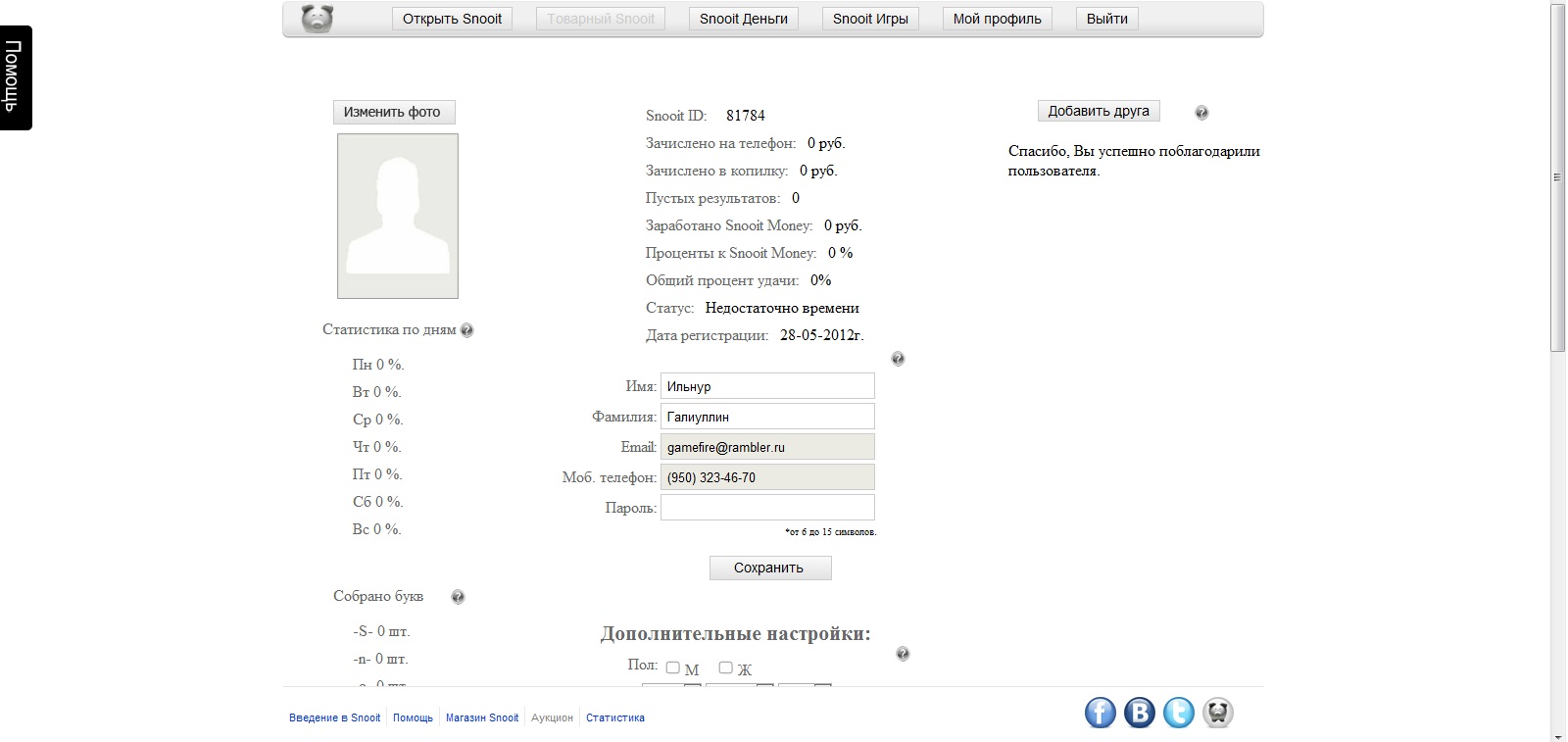The height and width of the screenshot is (742, 1568).
Task: Click the 'Сб 0 %.' statistics row
Action: (x=378, y=502)
